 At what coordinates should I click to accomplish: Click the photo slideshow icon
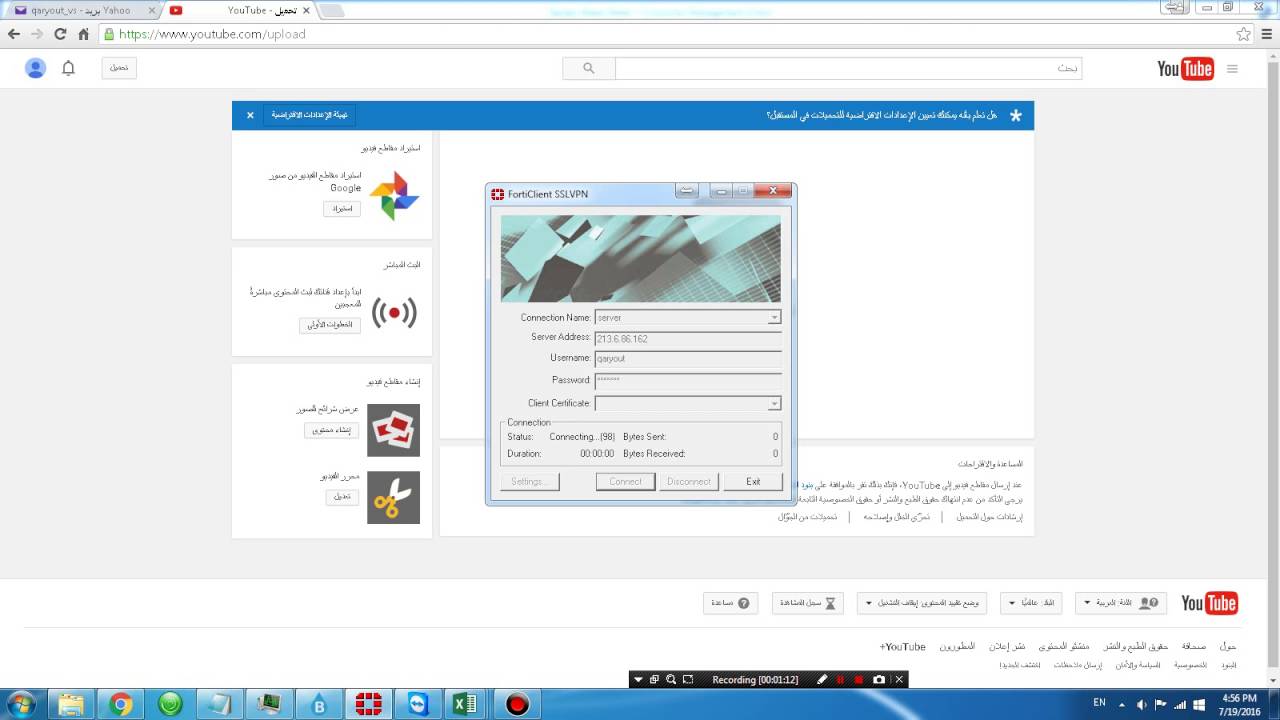pyautogui.click(x=394, y=430)
